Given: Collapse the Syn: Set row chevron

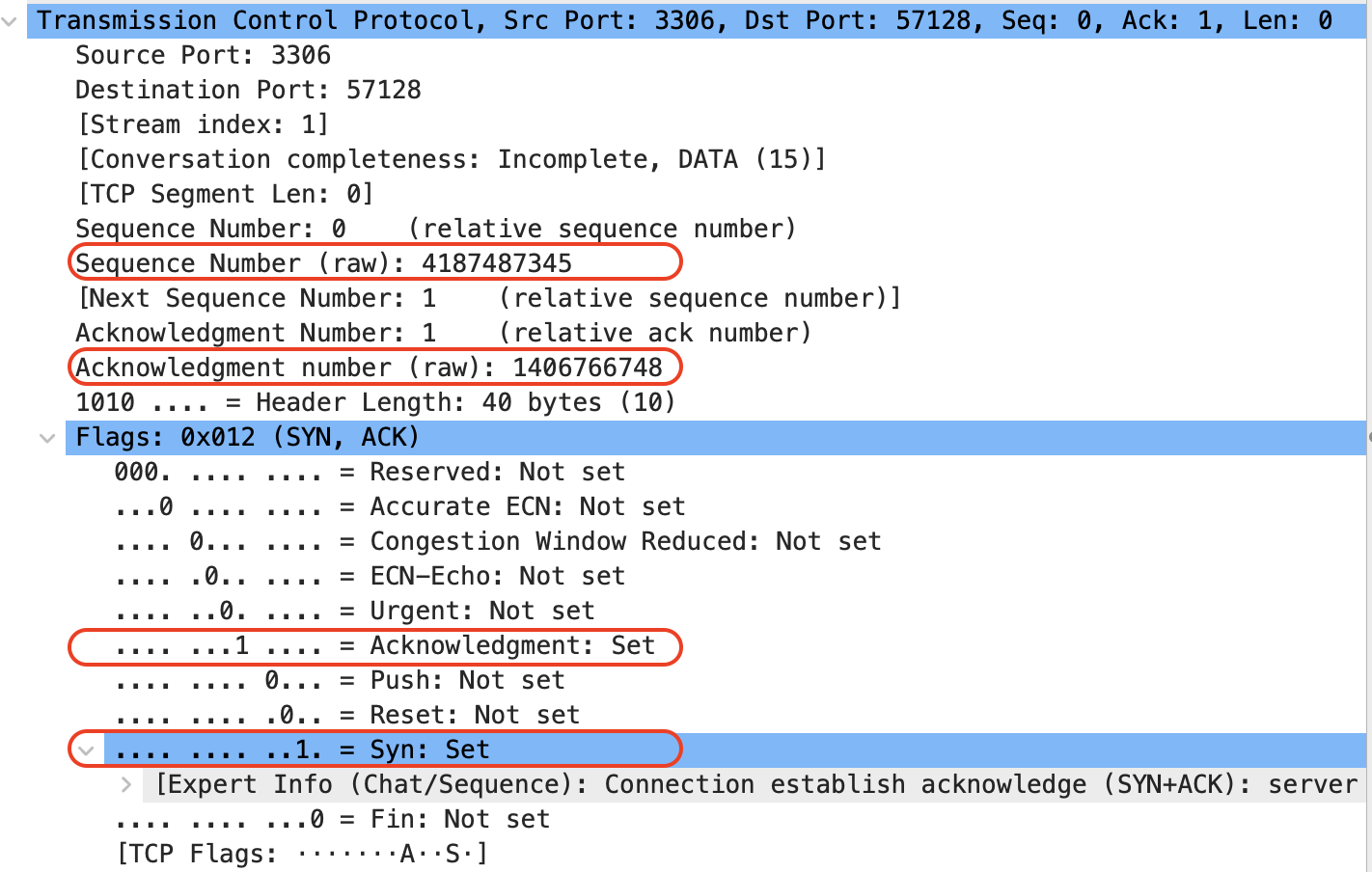Looking at the screenshot, I should click(x=87, y=750).
